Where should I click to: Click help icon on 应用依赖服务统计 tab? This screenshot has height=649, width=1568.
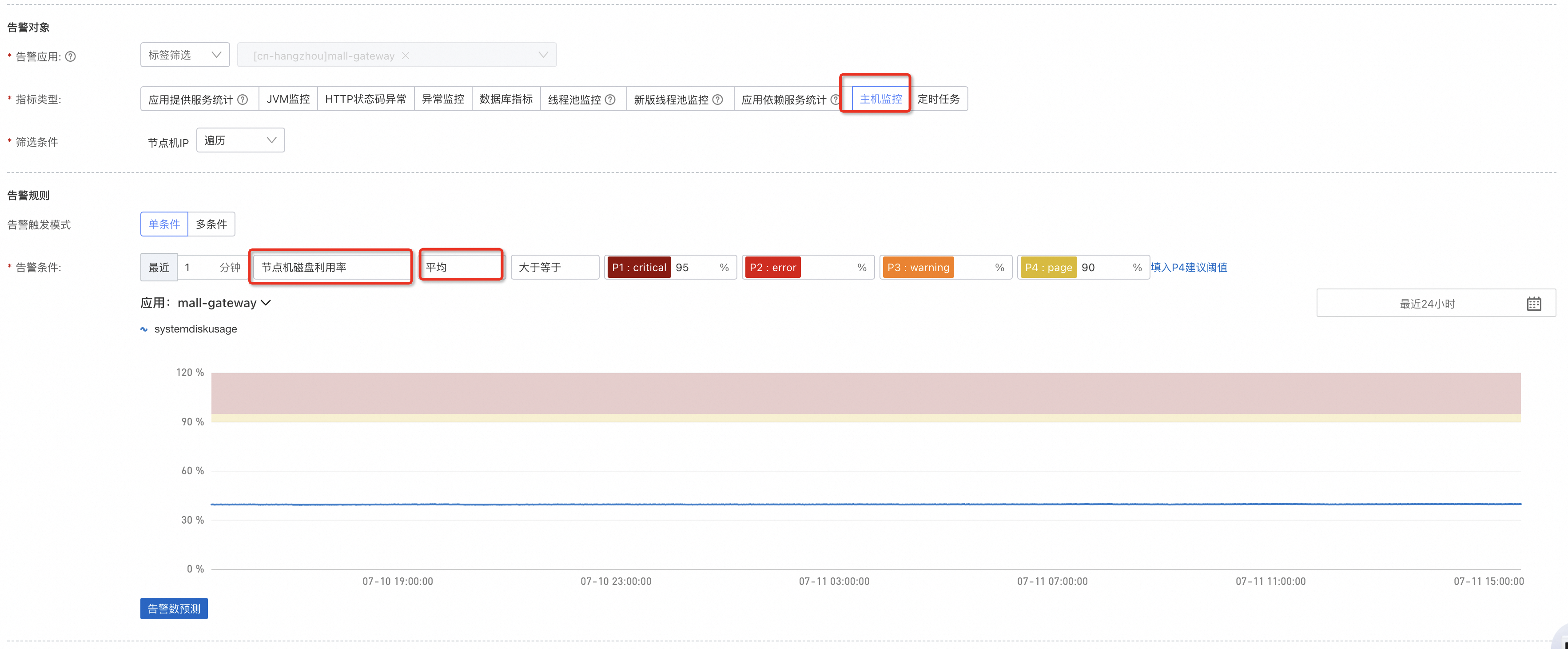(x=835, y=99)
